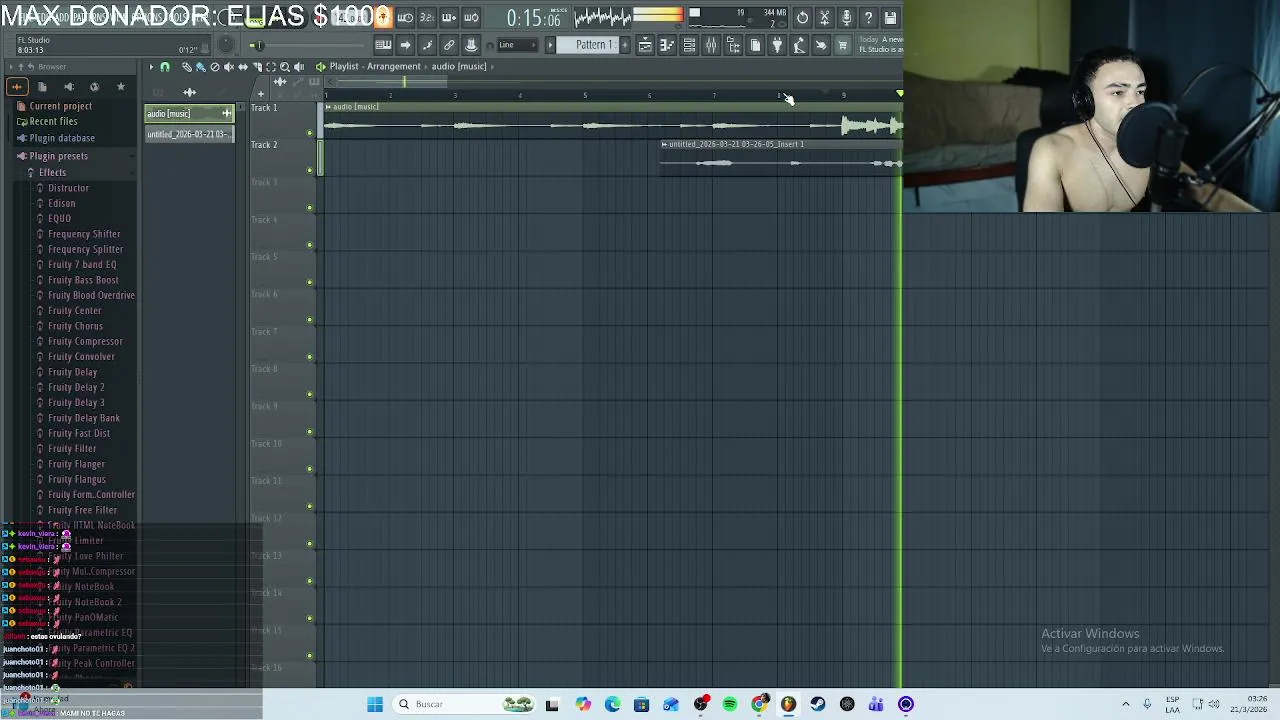Click the time display 0:15:06
1280x720 pixels.
pyautogui.click(x=533, y=18)
